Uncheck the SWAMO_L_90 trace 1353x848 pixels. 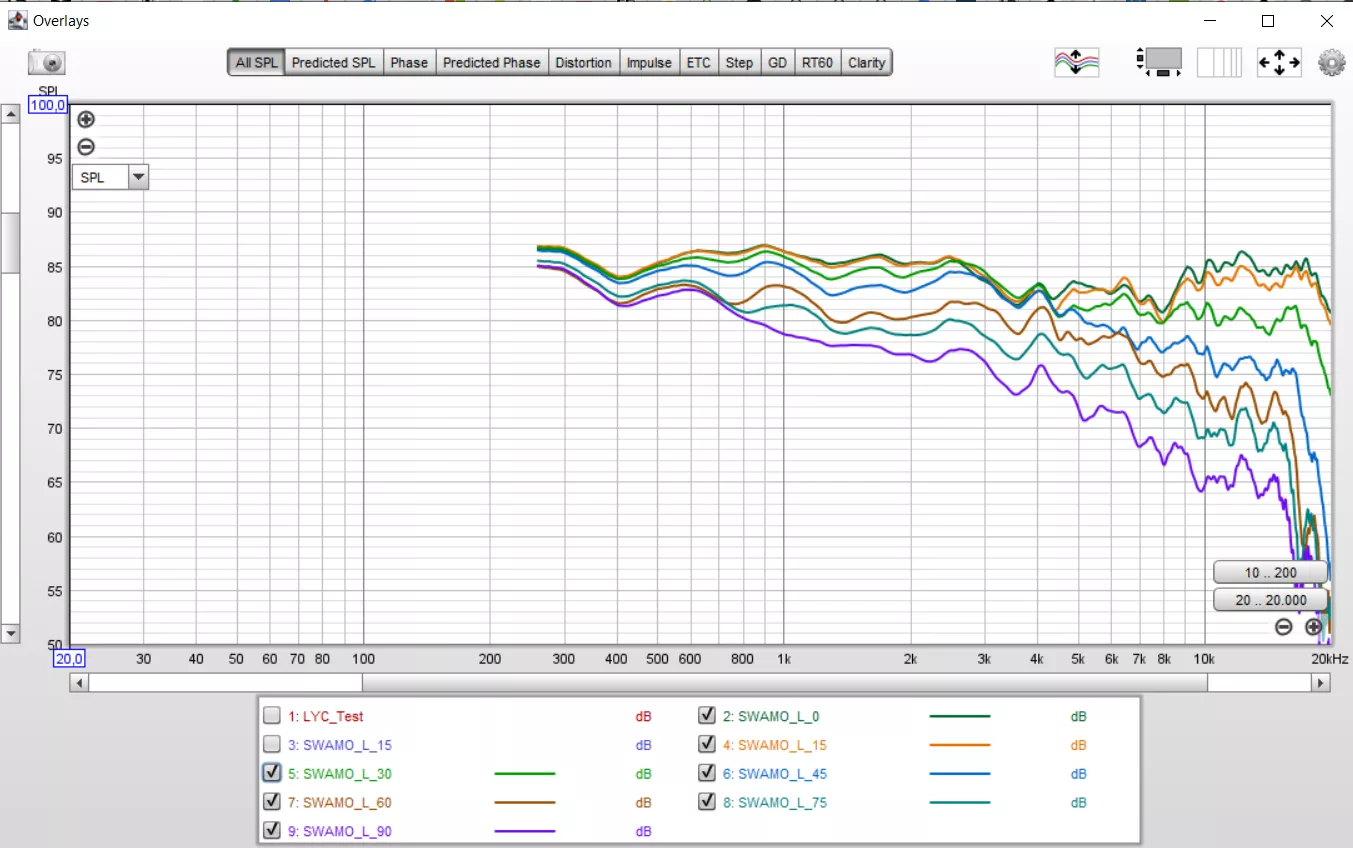point(272,831)
